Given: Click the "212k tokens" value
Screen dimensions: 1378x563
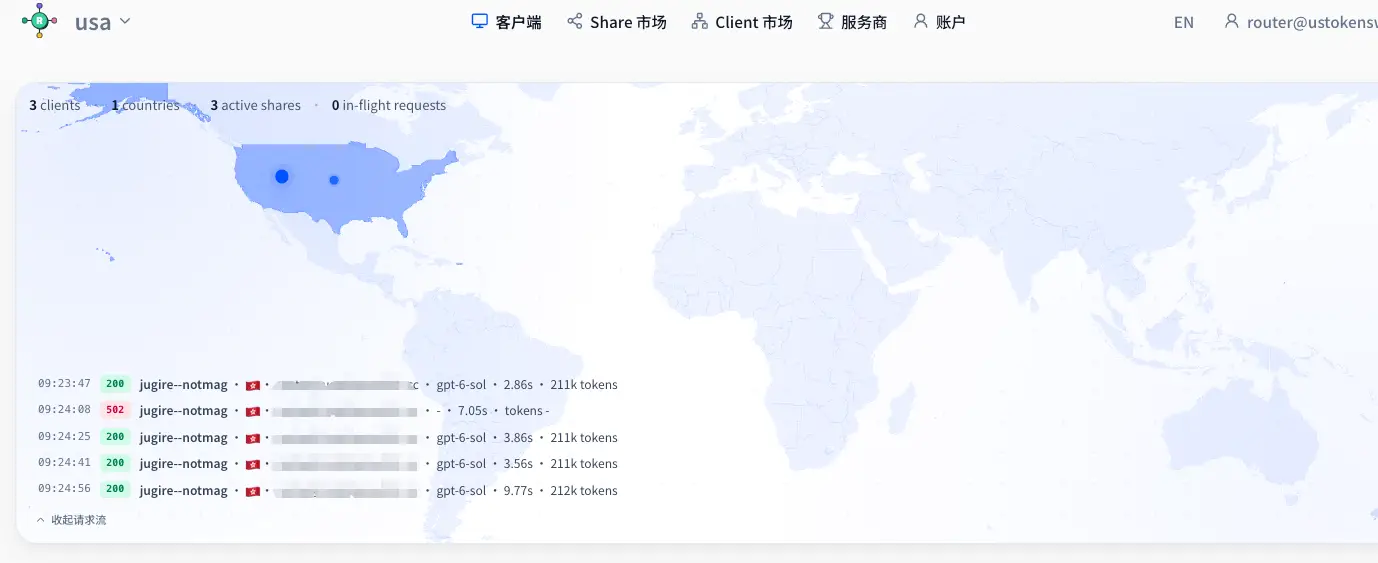Looking at the screenshot, I should [584, 490].
